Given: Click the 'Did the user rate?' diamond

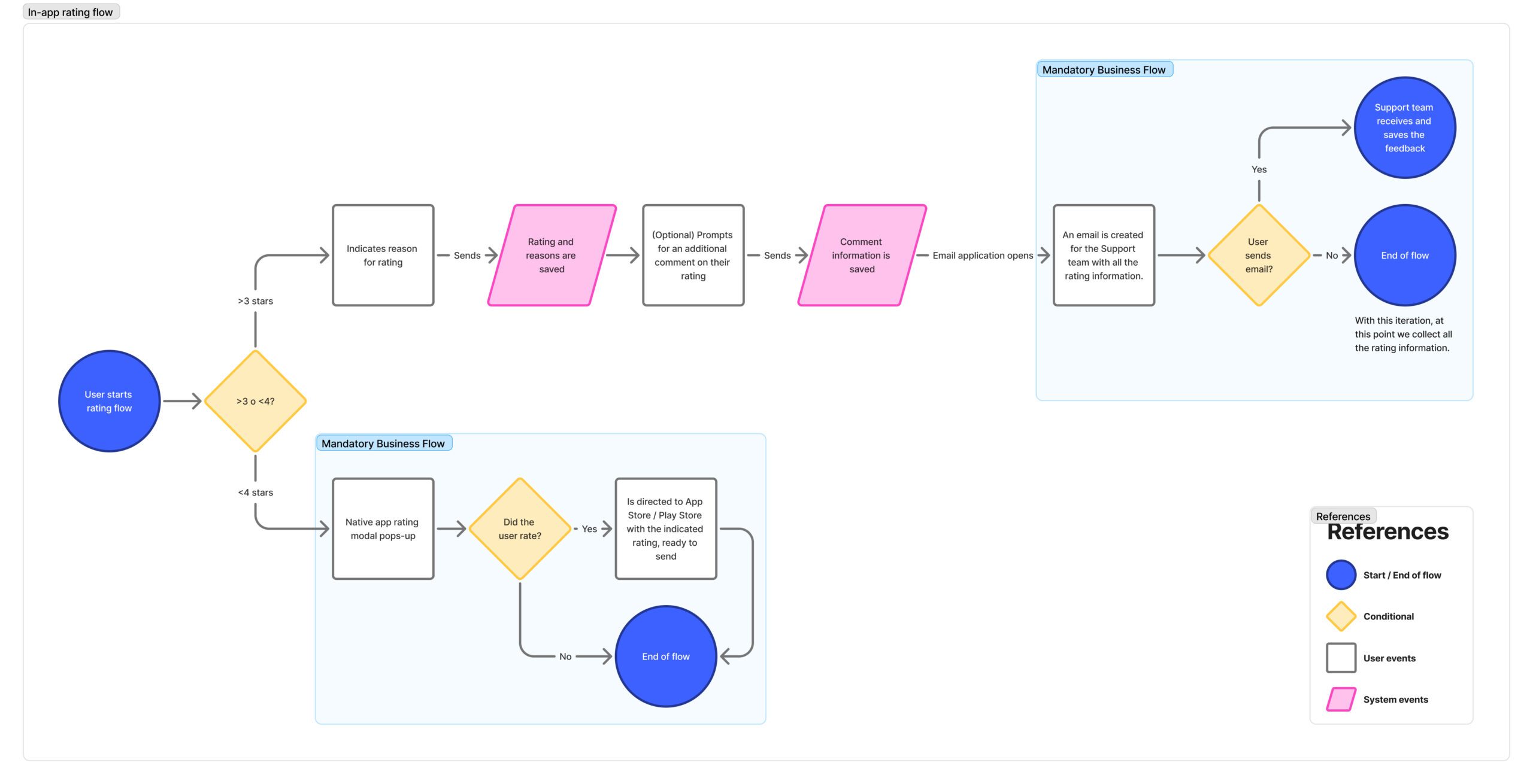Looking at the screenshot, I should (x=519, y=529).
